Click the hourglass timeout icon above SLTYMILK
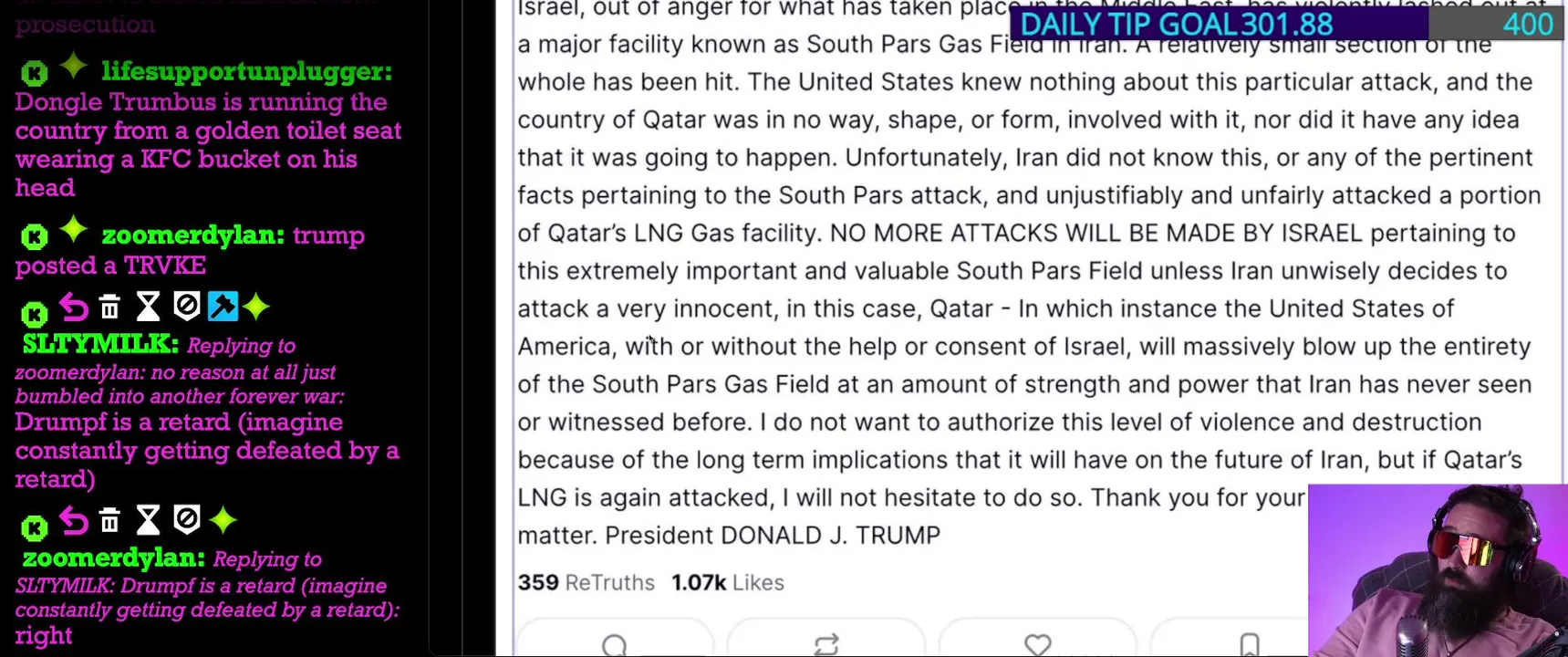 (148, 308)
